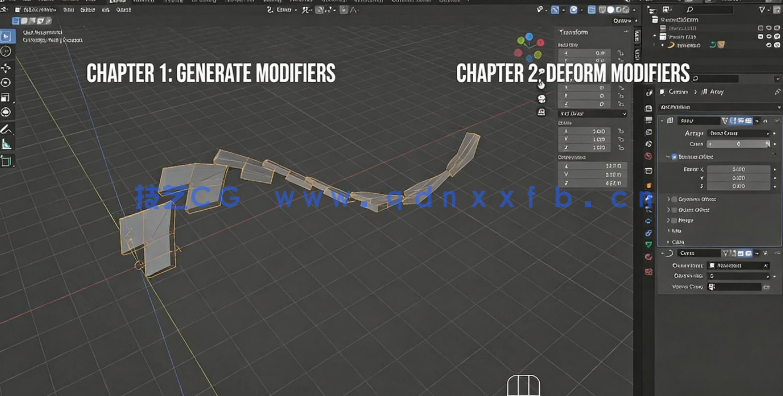Image resolution: width=783 pixels, height=396 pixels.
Task: Open the Texture properties tab
Action: click(649, 272)
